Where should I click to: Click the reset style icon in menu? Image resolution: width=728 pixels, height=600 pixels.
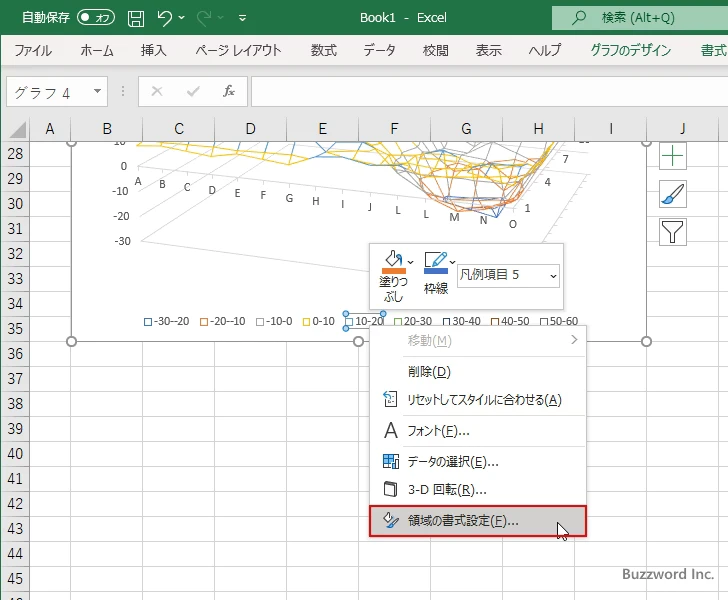pos(390,399)
